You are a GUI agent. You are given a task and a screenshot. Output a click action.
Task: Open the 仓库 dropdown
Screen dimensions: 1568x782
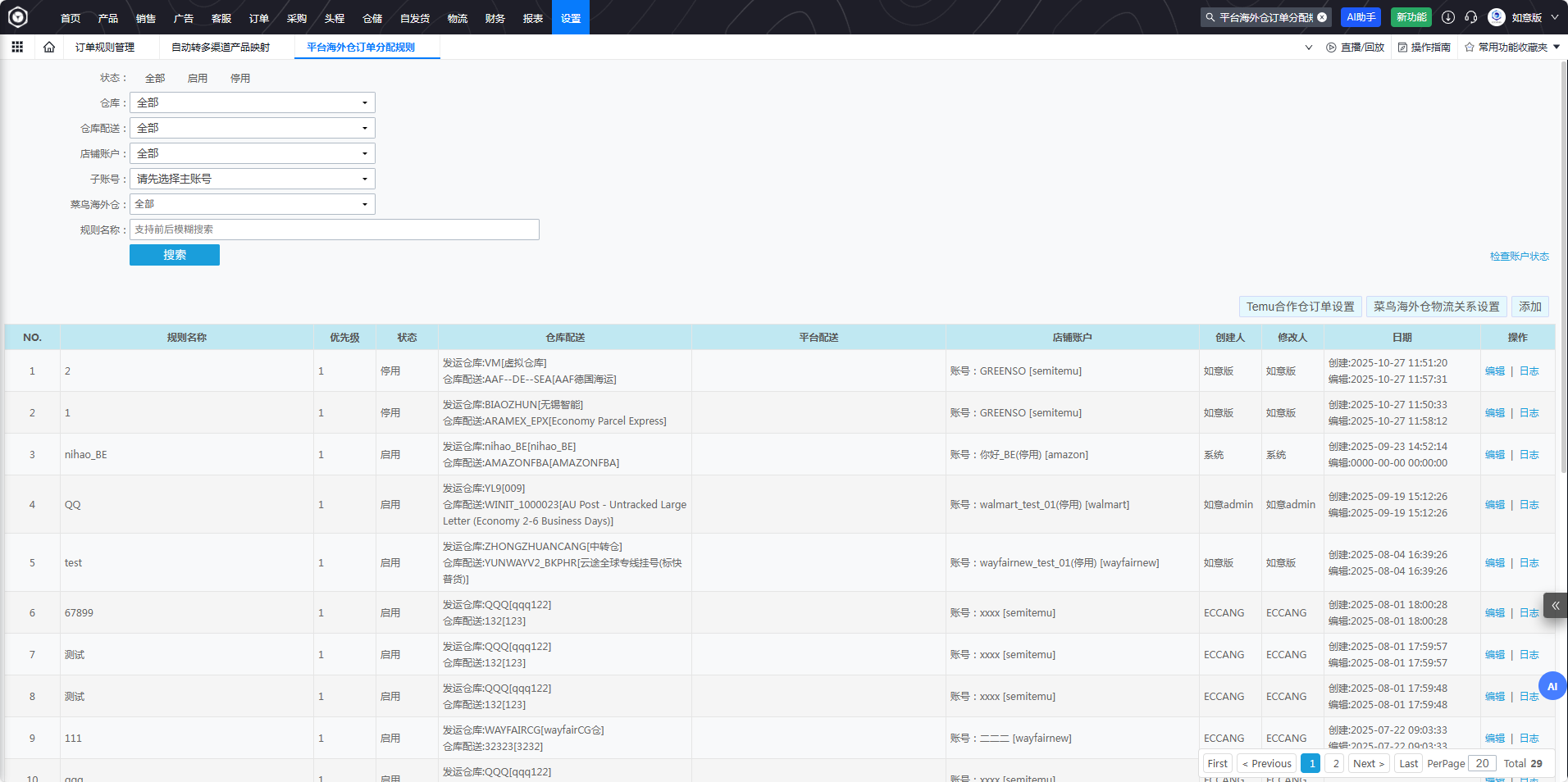click(252, 103)
